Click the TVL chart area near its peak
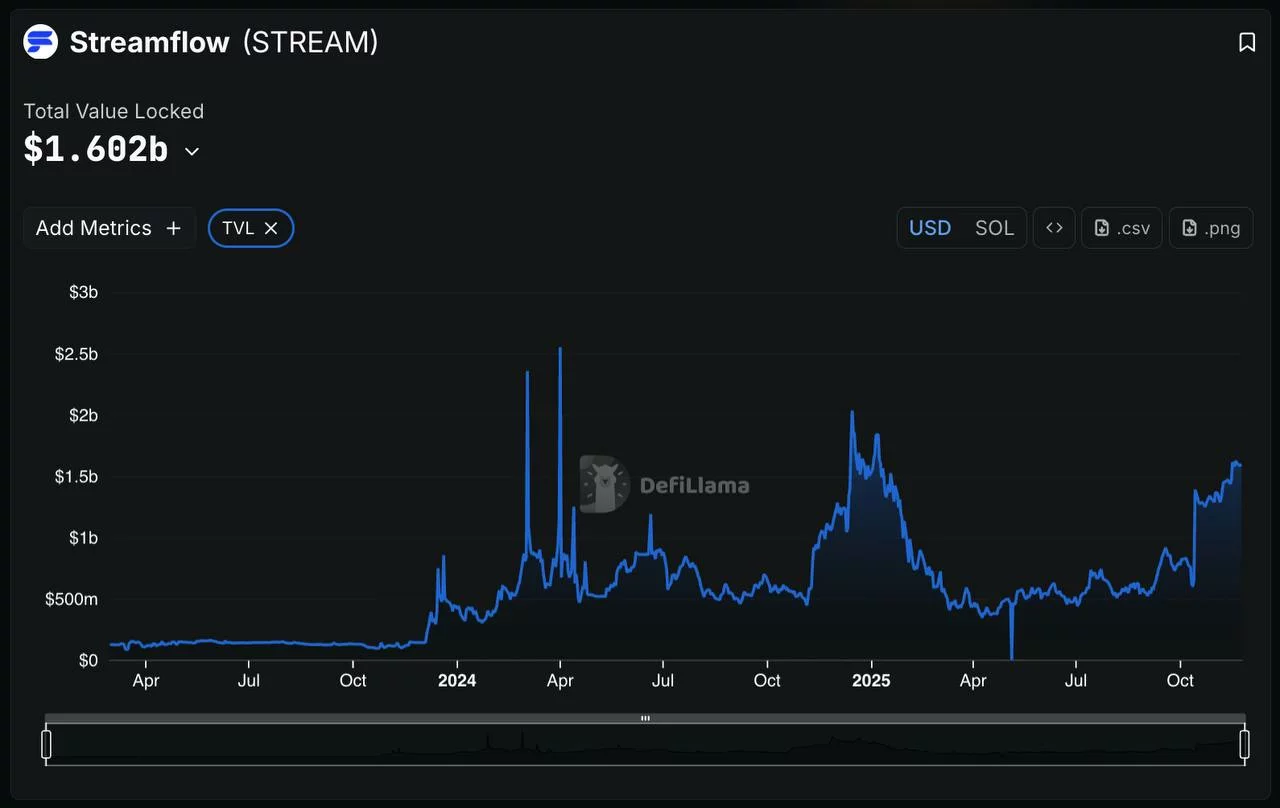This screenshot has height=808, width=1280. pos(559,360)
